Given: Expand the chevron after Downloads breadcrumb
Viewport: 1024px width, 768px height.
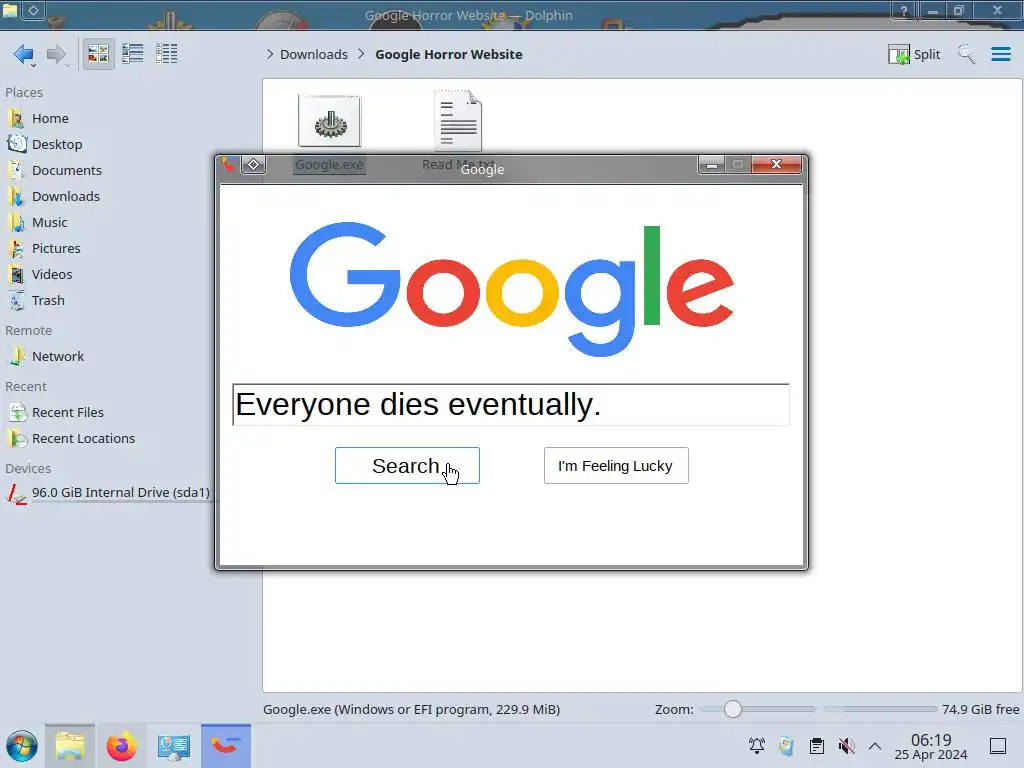Looking at the screenshot, I should pos(361,54).
